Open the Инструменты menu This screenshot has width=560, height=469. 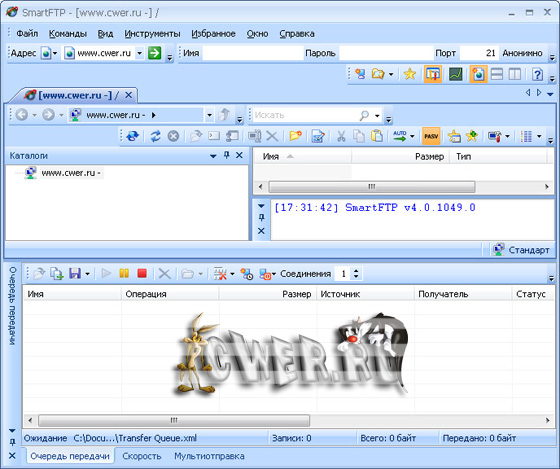click(152, 34)
